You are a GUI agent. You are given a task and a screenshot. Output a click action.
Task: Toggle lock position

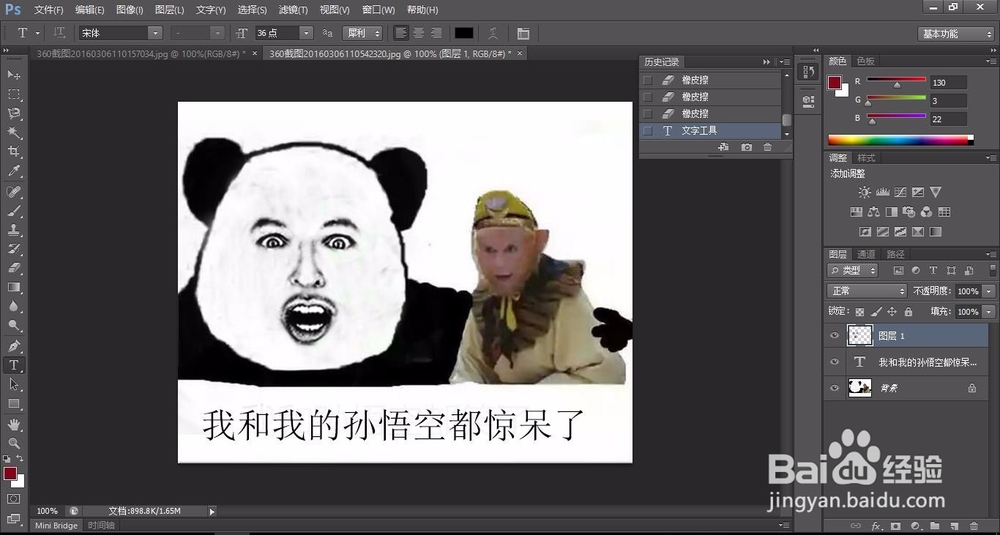pyautogui.click(x=892, y=312)
